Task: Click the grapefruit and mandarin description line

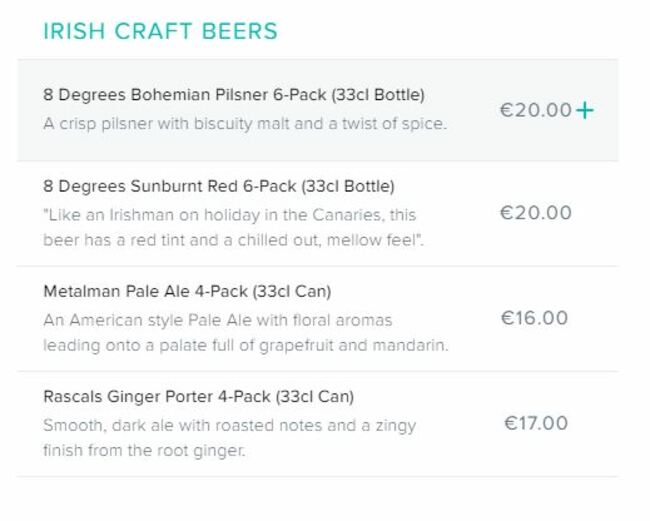Action: [246, 346]
